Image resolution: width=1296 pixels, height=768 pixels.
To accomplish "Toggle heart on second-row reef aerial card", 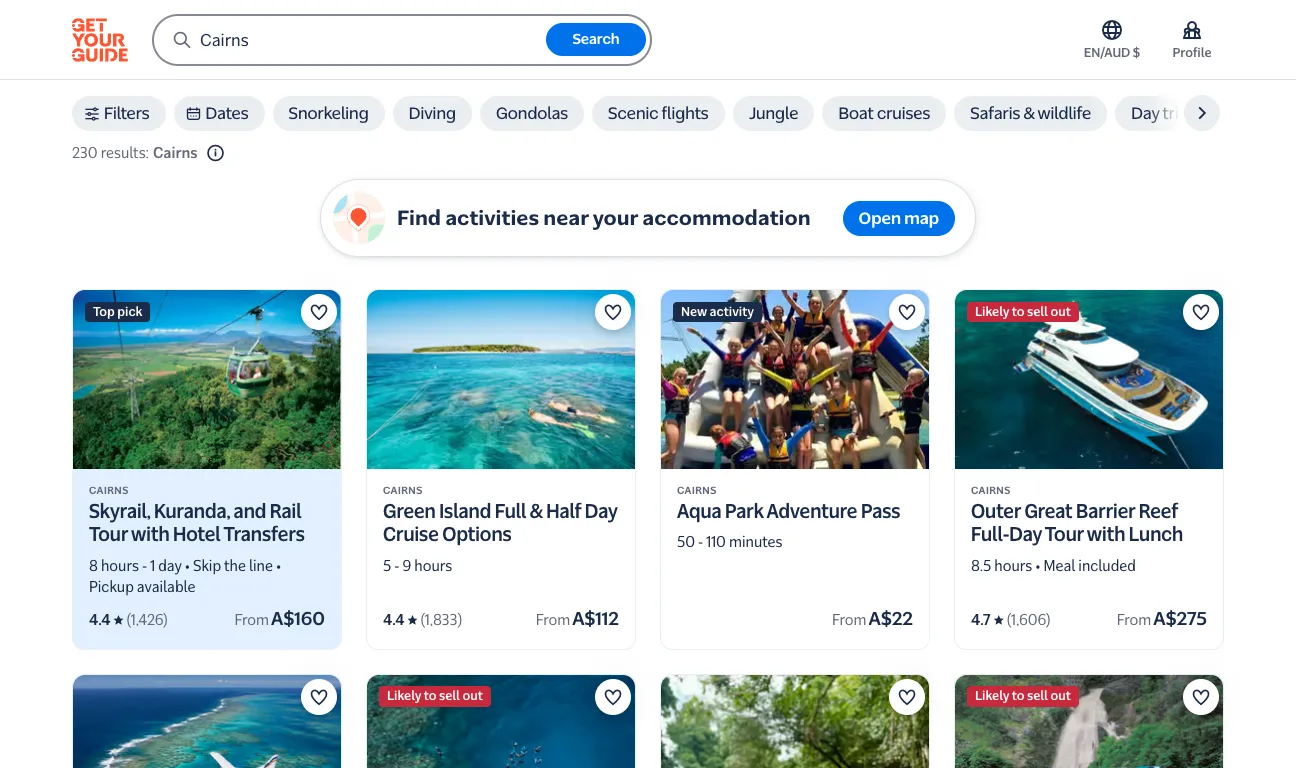I will coord(319,697).
